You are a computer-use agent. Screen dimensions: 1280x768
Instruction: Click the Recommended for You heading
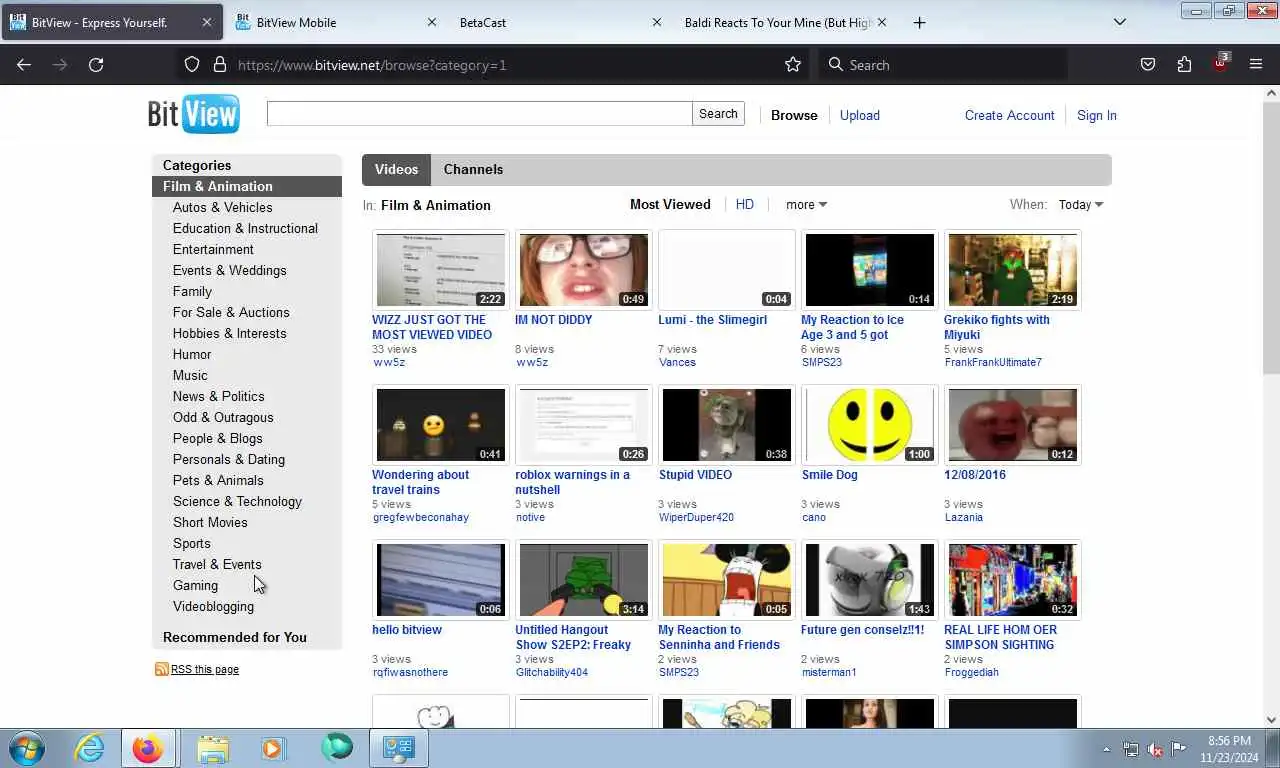(x=235, y=637)
